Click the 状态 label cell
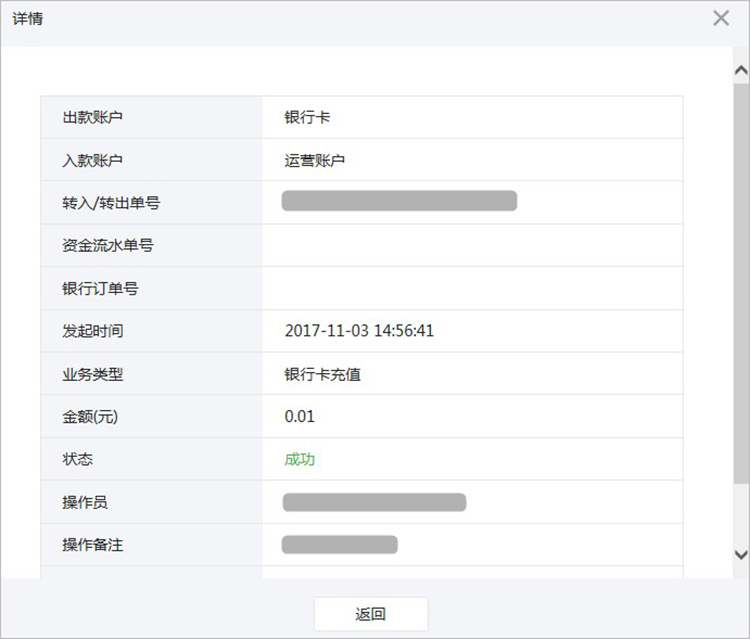This screenshot has width=750, height=639. [152, 459]
